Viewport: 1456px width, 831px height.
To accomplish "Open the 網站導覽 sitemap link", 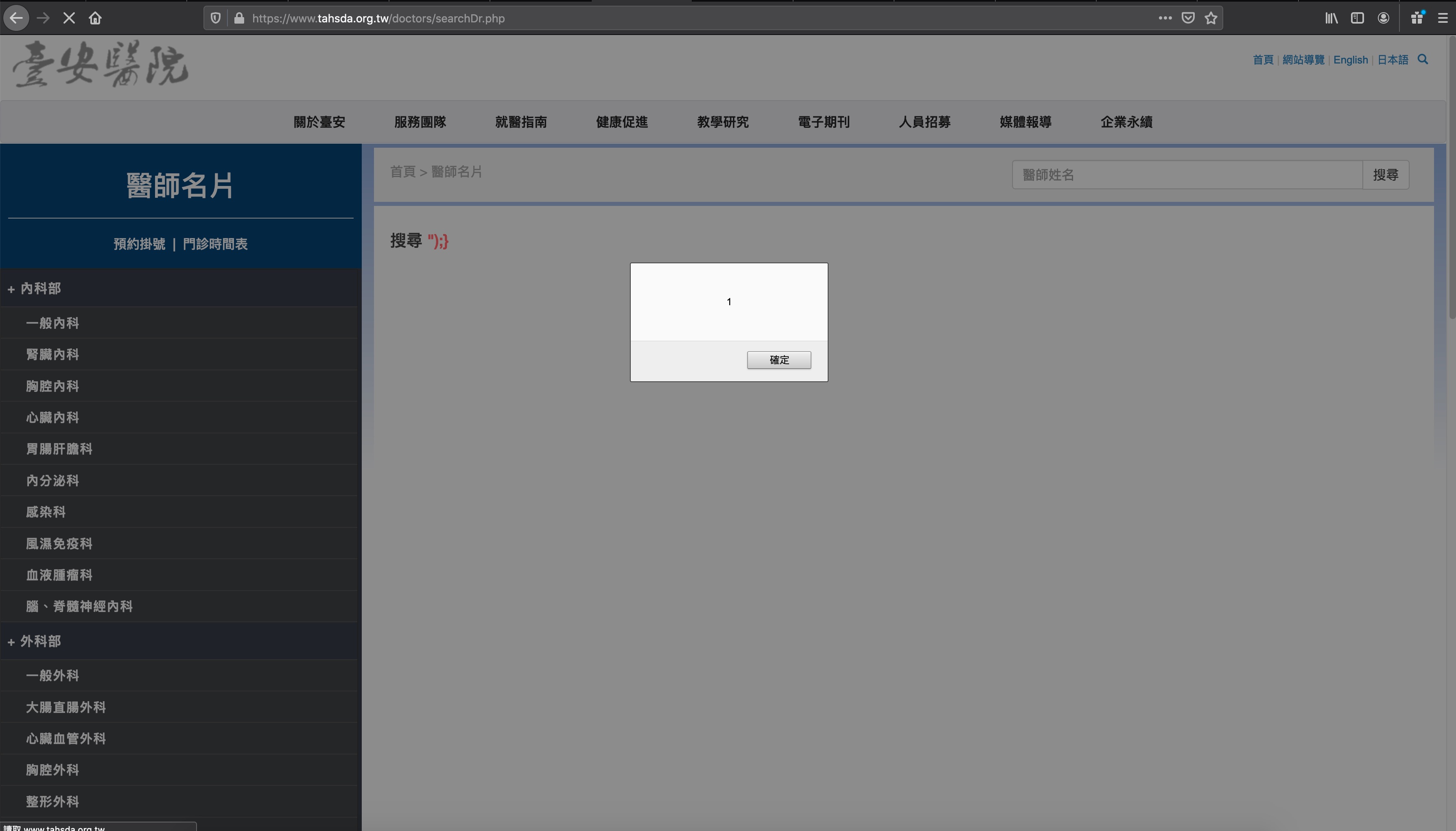I will (x=1303, y=60).
